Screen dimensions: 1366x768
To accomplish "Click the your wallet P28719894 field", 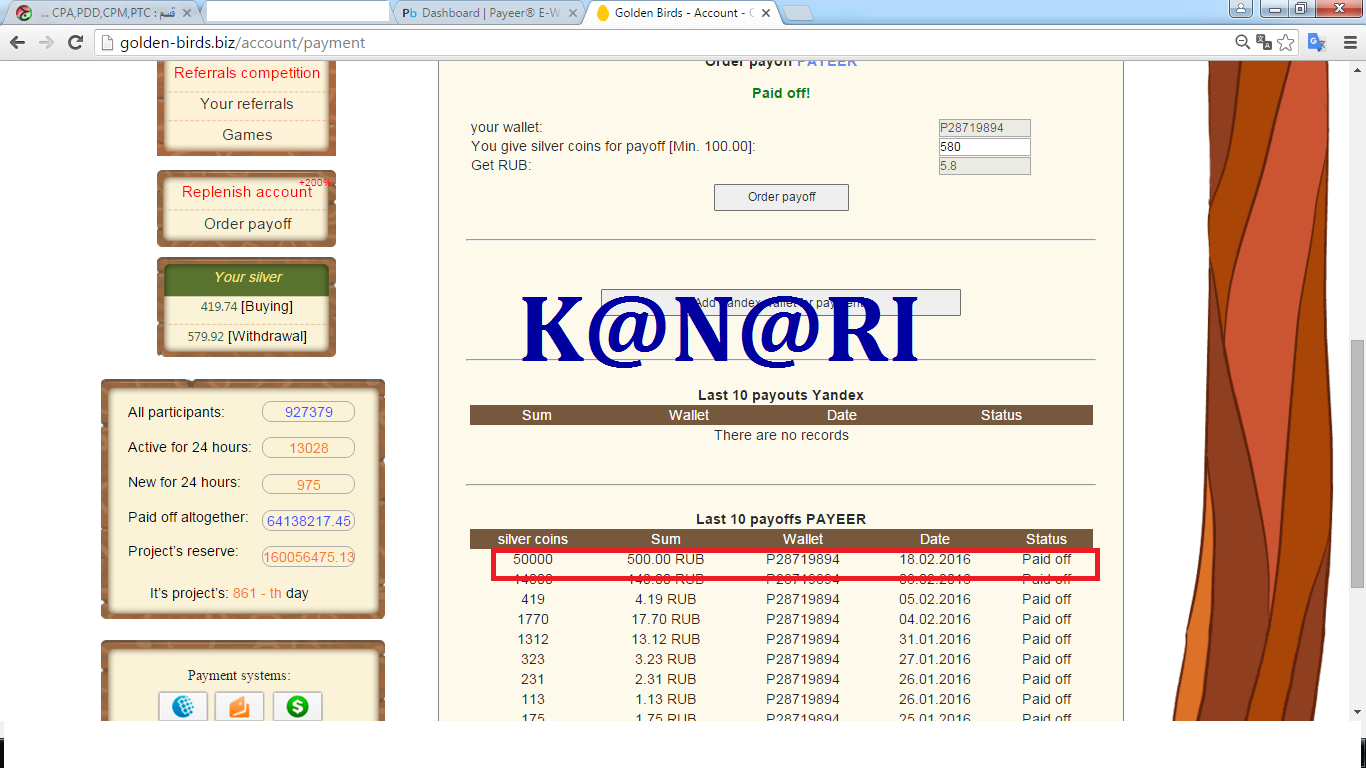I will click(x=984, y=128).
